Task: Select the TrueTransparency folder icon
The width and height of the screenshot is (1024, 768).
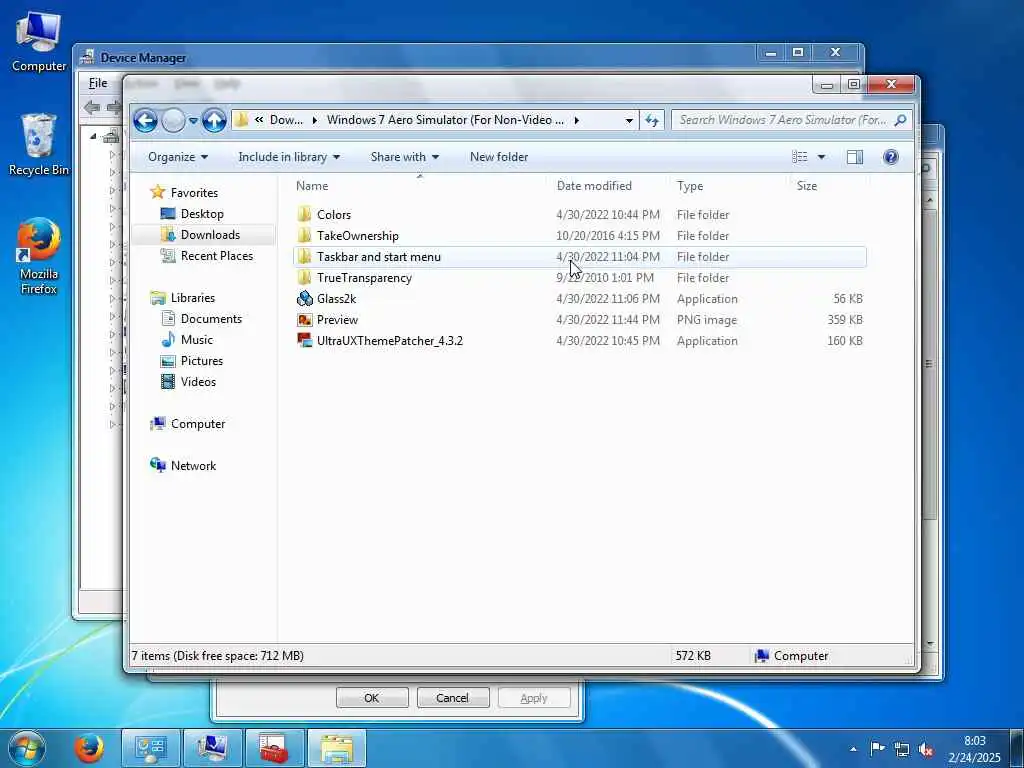Action: (x=304, y=278)
